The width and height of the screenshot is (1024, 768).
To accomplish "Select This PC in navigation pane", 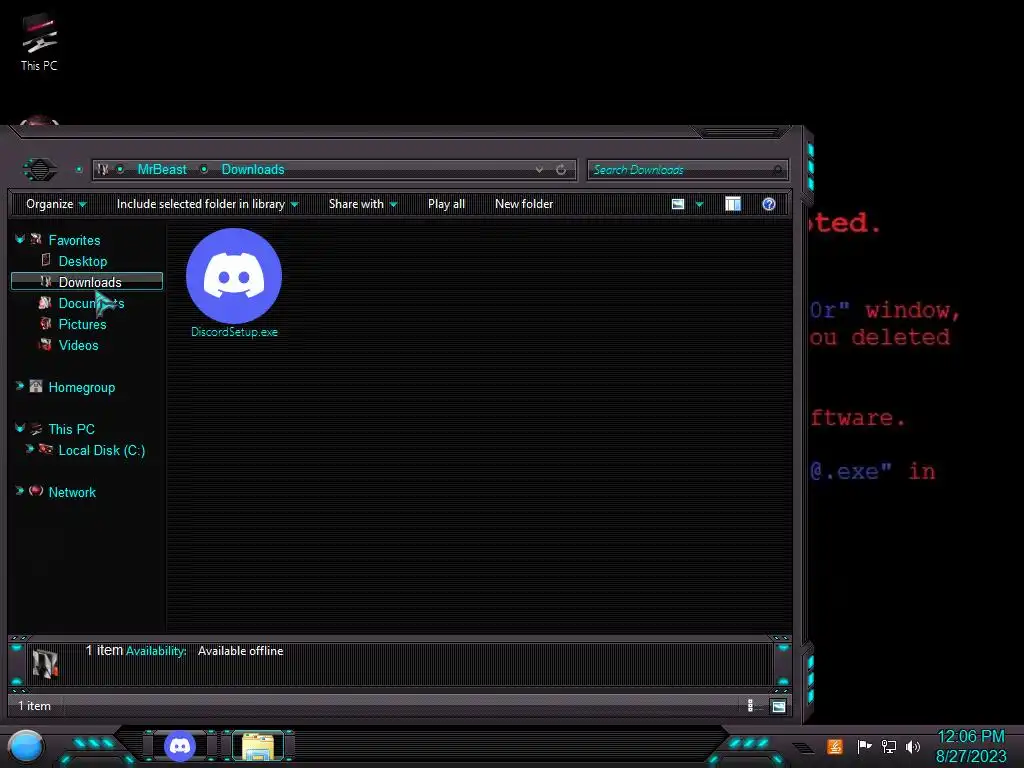I will [71, 429].
